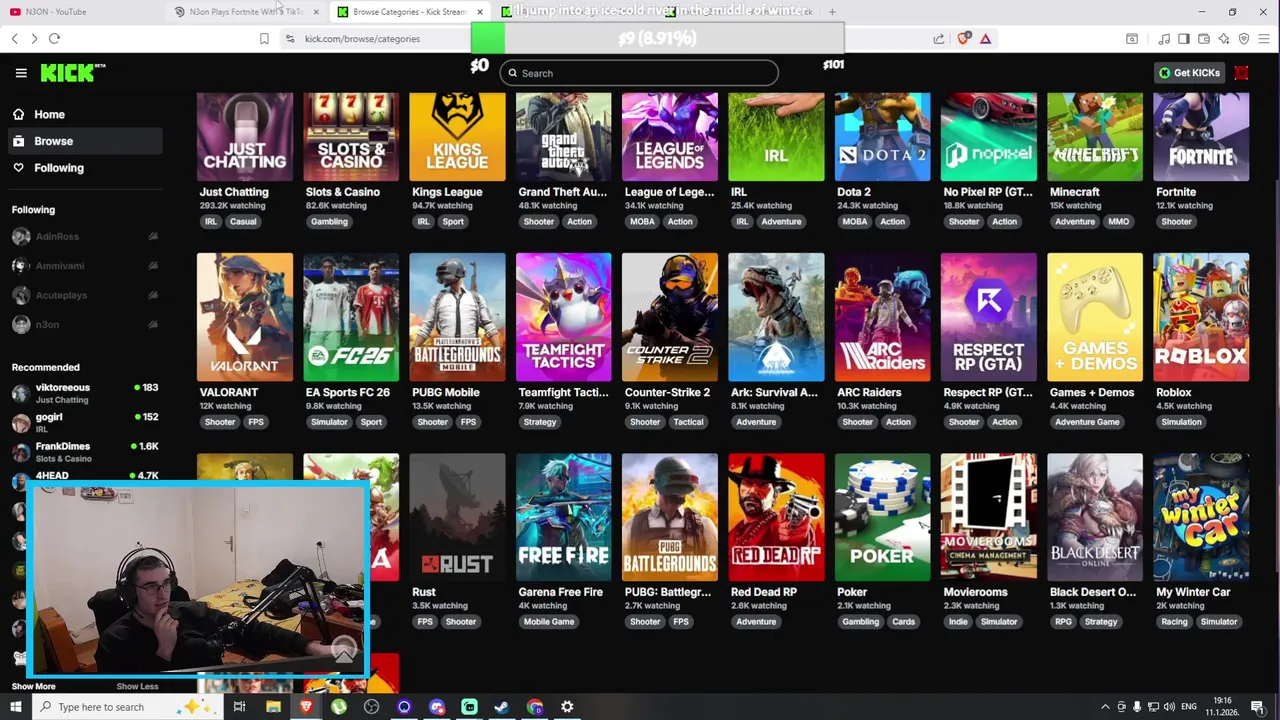The width and height of the screenshot is (1280, 720).
Task: Open the Kings League category
Action: coord(457,137)
